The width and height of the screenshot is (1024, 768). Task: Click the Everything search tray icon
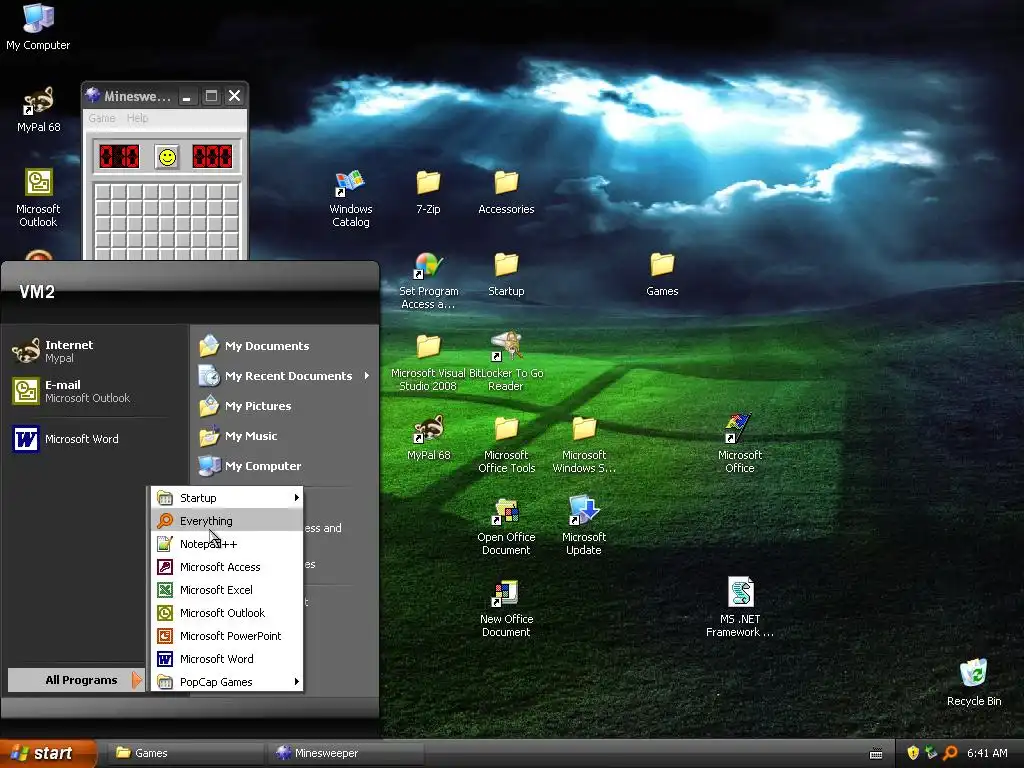[950, 753]
